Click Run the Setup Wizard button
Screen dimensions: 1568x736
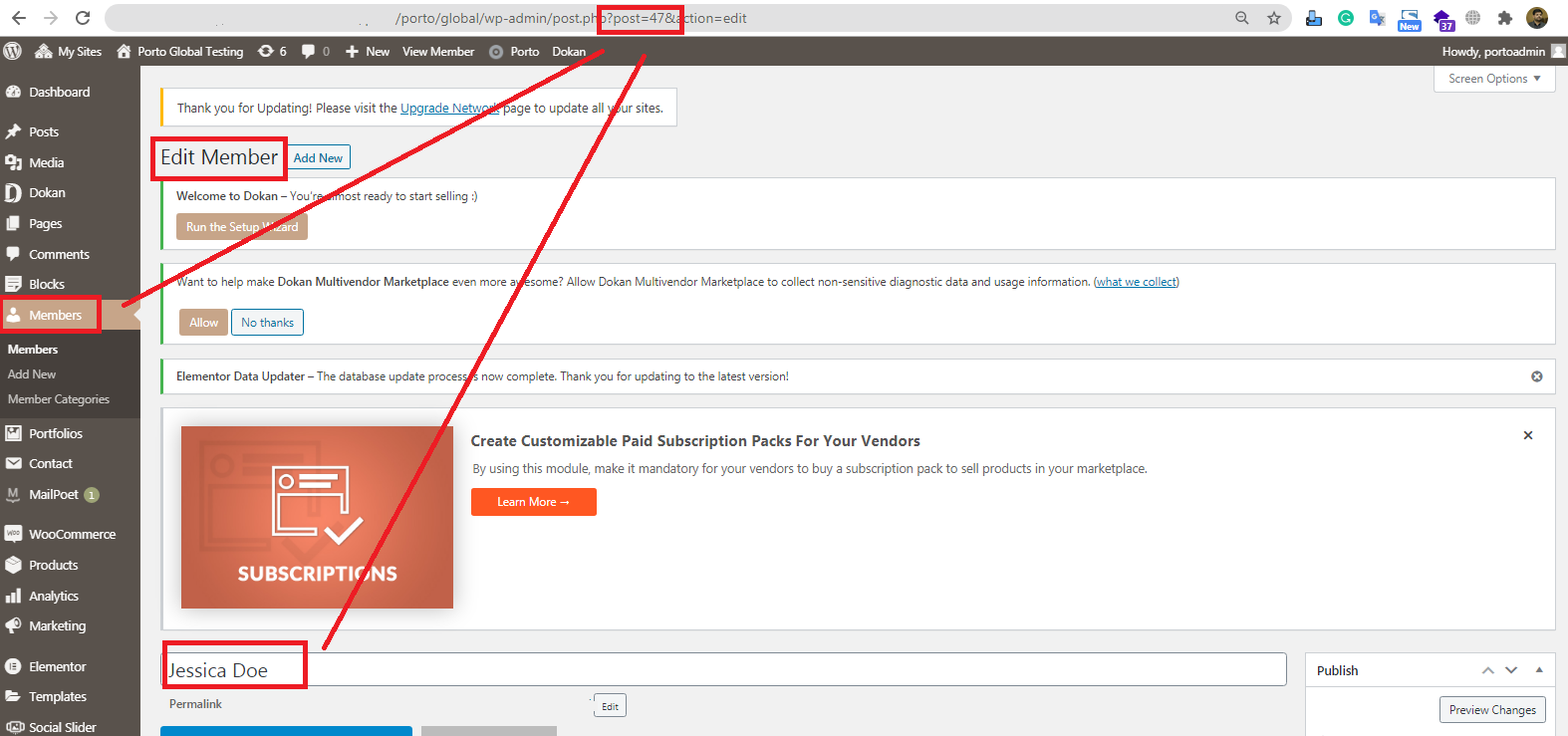(x=242, y=227)
